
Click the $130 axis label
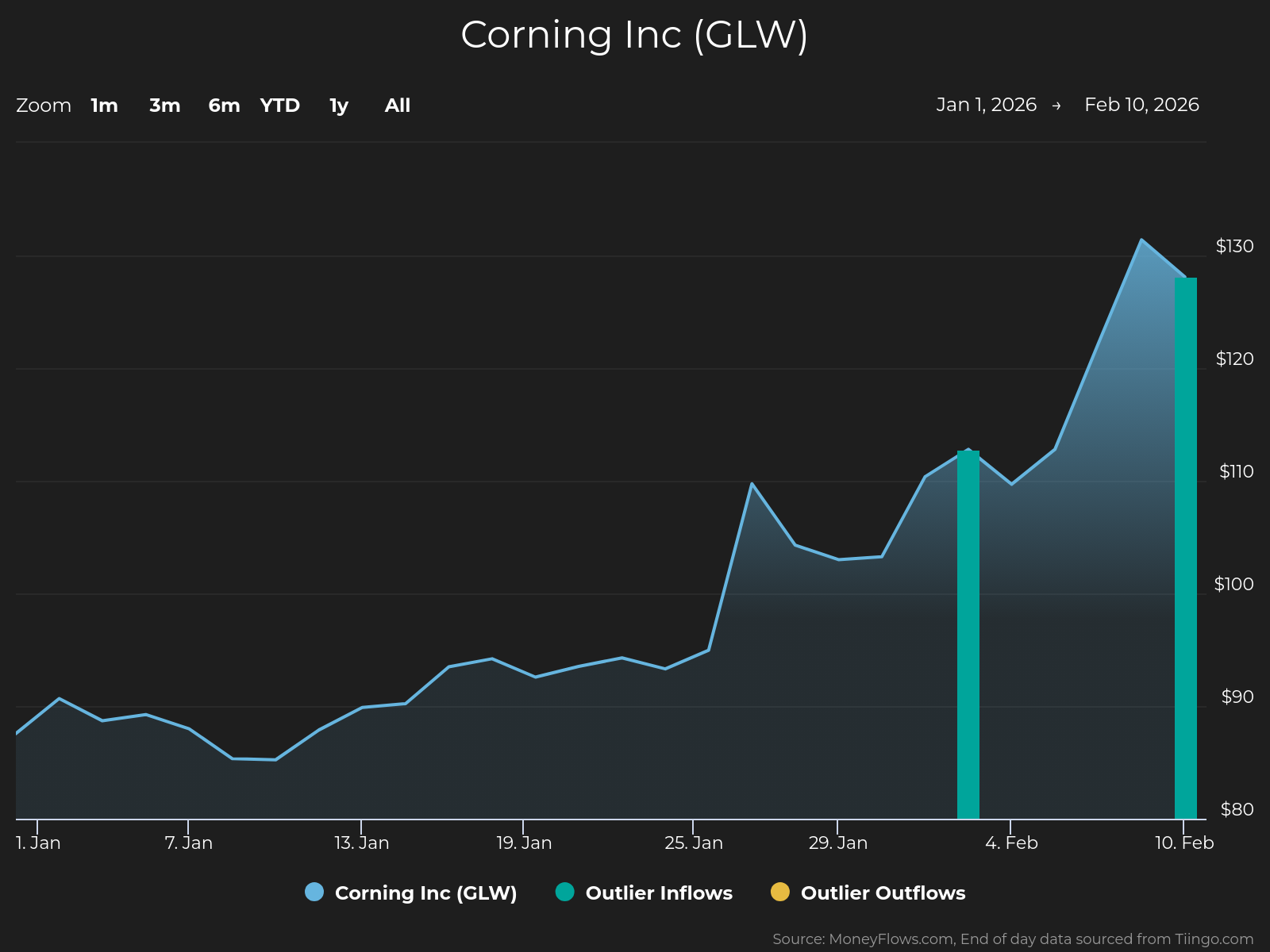point(1234,247)
